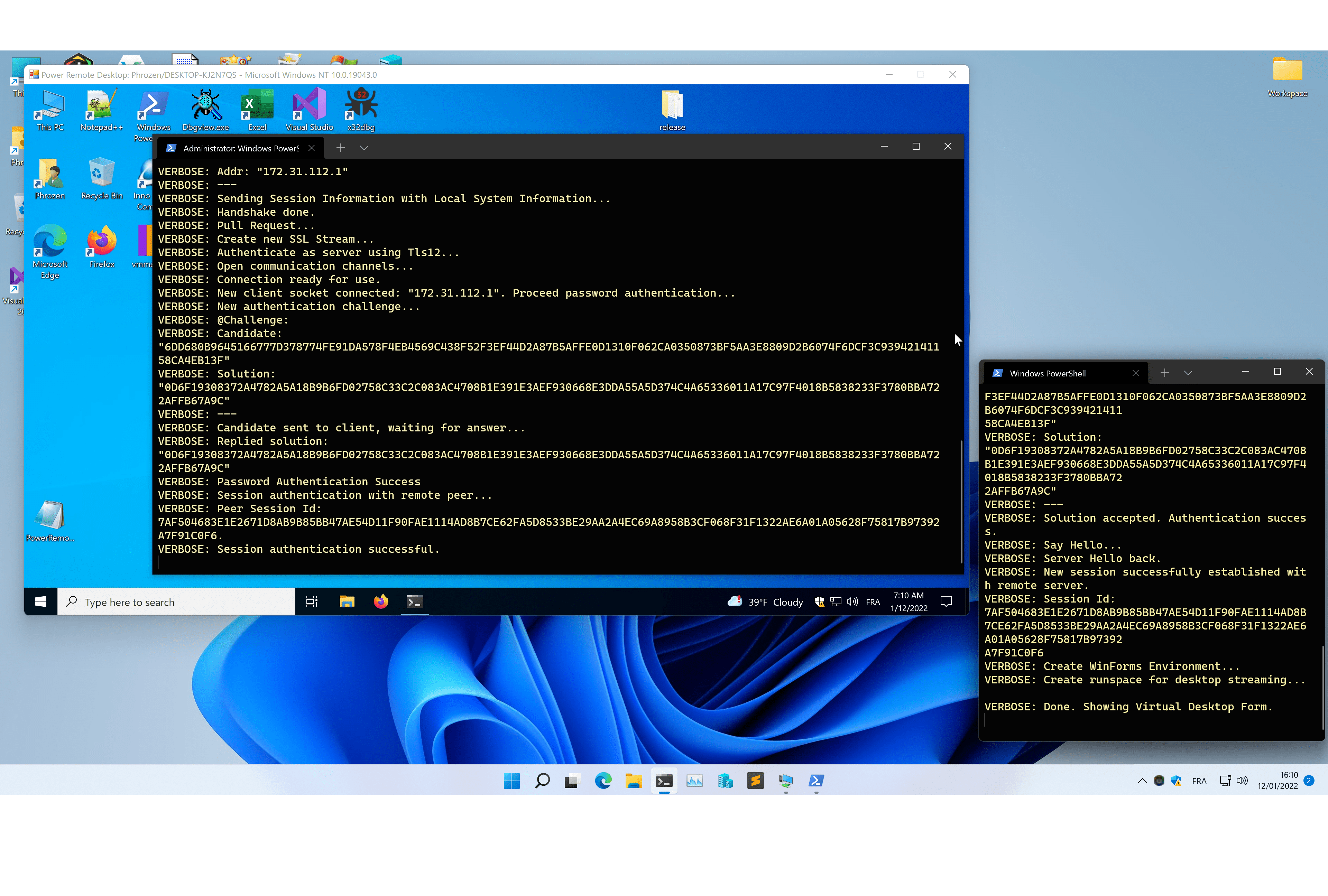Open performance monitor icon on host taskbar
The width and height of the screenshot is (1328, 896).
[694, 781]
